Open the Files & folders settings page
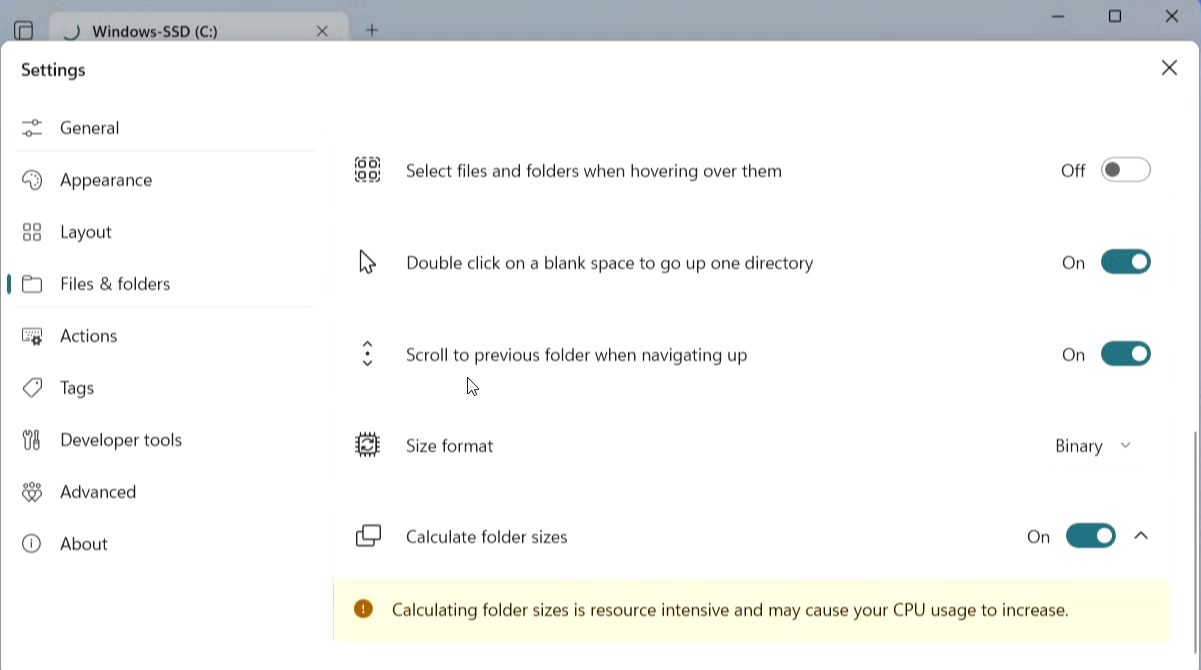Screen dimensions: 1201x670 click(115, 284)
